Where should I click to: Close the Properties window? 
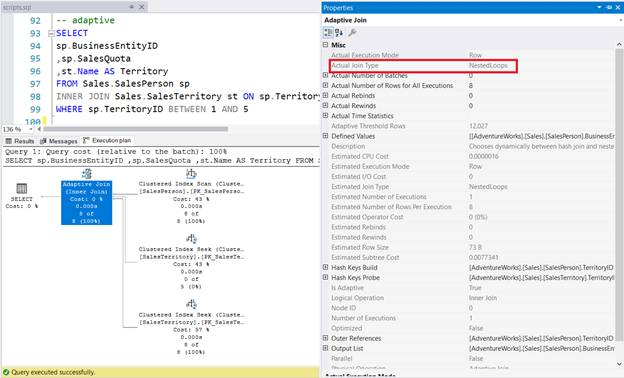(x=618, y=7)
